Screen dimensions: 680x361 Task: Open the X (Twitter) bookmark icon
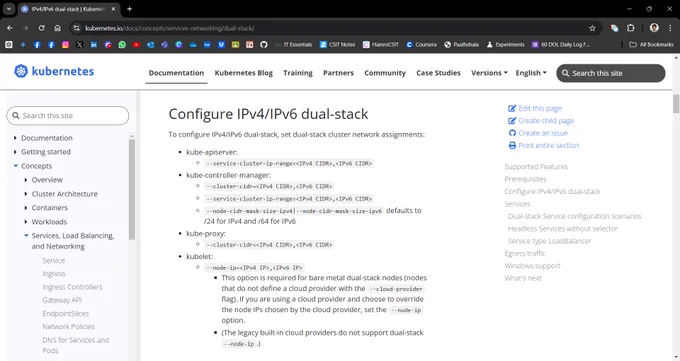coord(79,44)
